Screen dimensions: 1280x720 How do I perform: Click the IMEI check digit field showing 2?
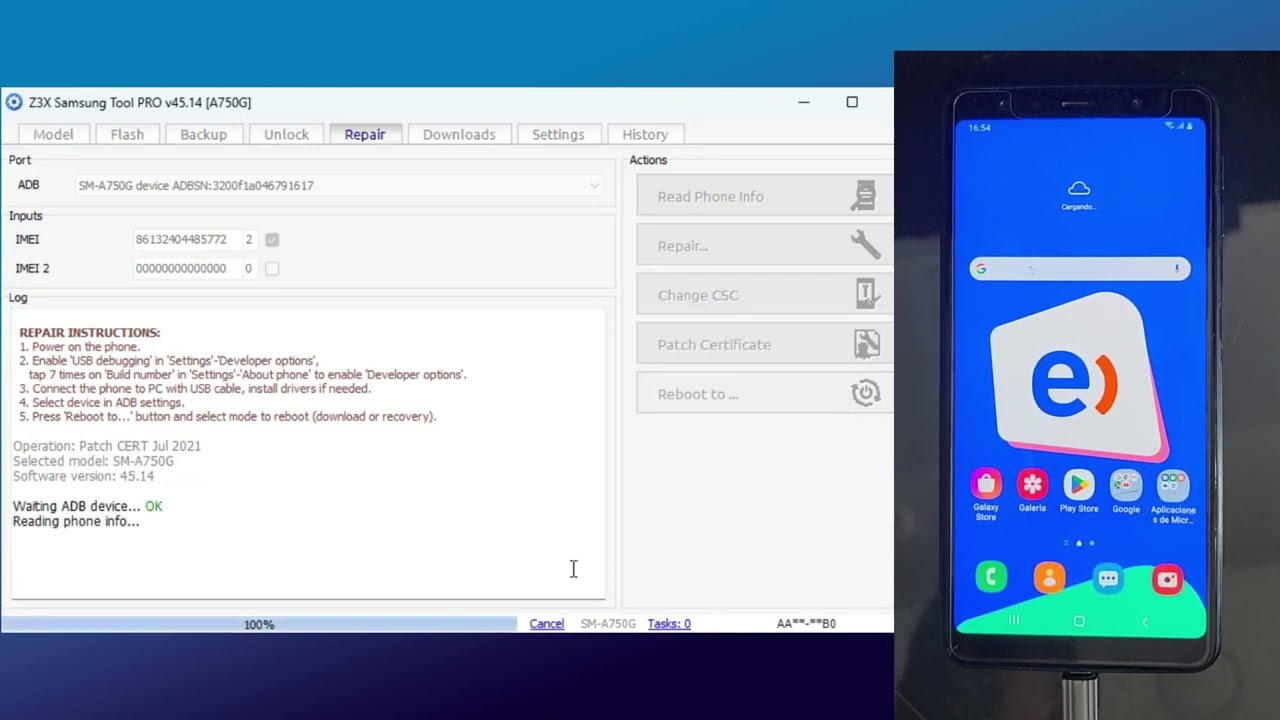(x=248, y=240)
